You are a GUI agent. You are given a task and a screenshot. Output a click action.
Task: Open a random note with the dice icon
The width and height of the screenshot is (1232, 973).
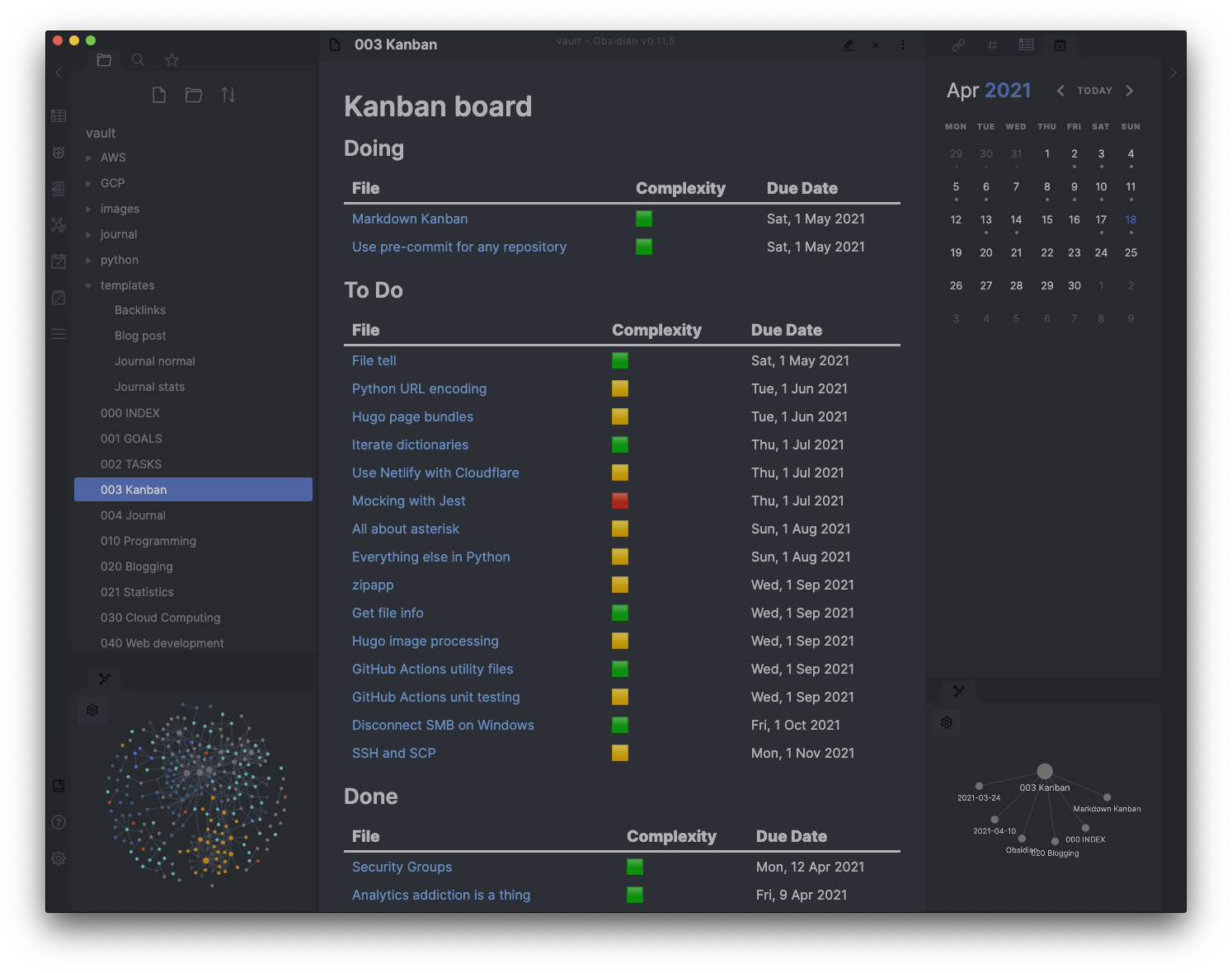tap(59, 297)
